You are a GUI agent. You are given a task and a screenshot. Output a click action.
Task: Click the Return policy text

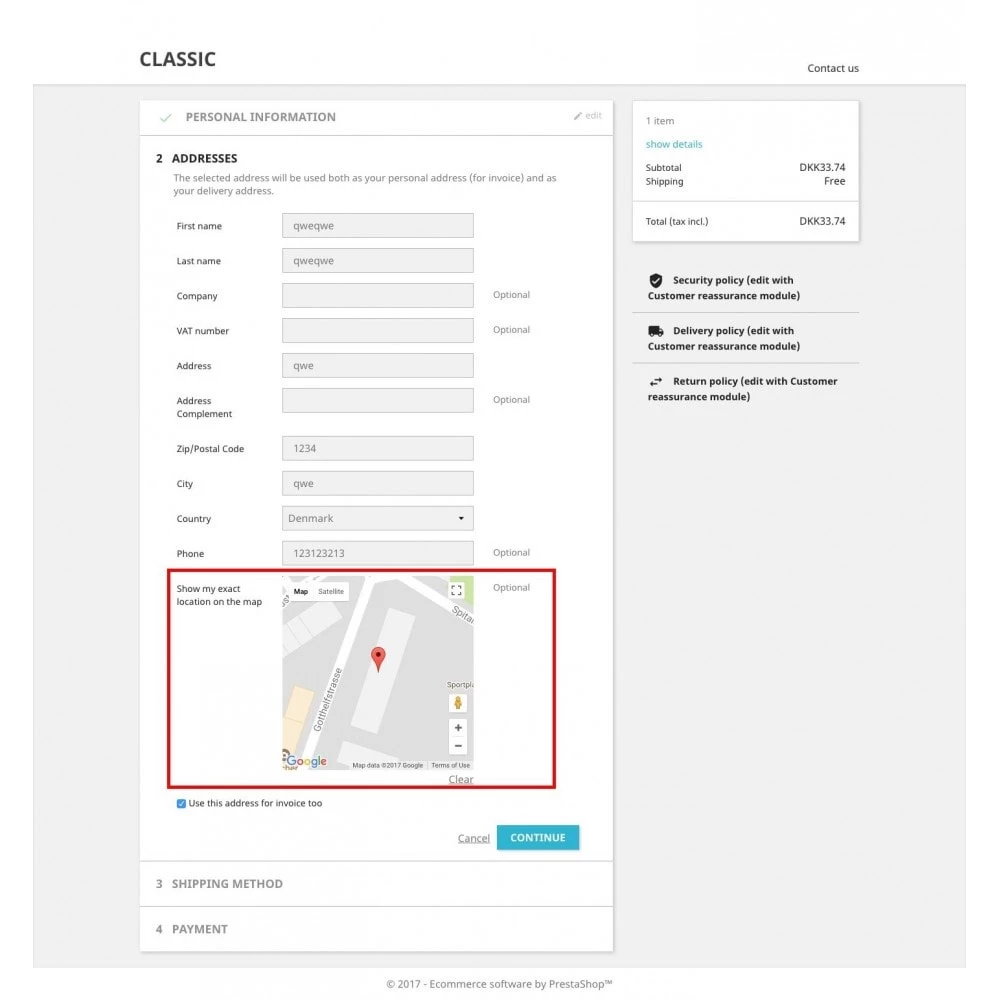pos(743,389)
